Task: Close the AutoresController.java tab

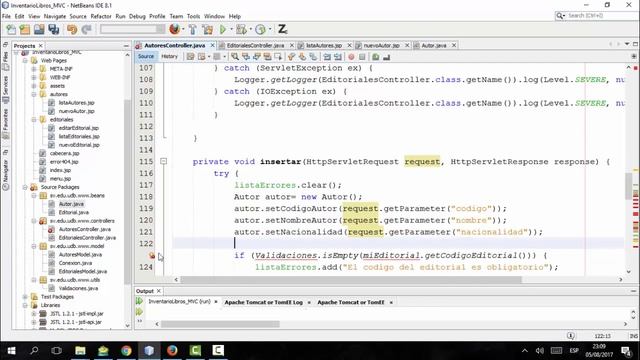Action: [212, 45]
